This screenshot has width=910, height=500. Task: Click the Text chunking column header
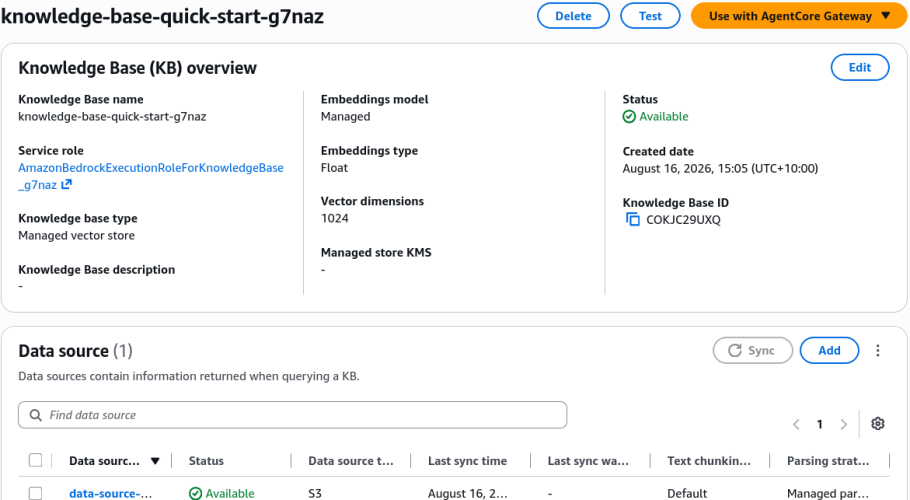click(x=709, y=461)
